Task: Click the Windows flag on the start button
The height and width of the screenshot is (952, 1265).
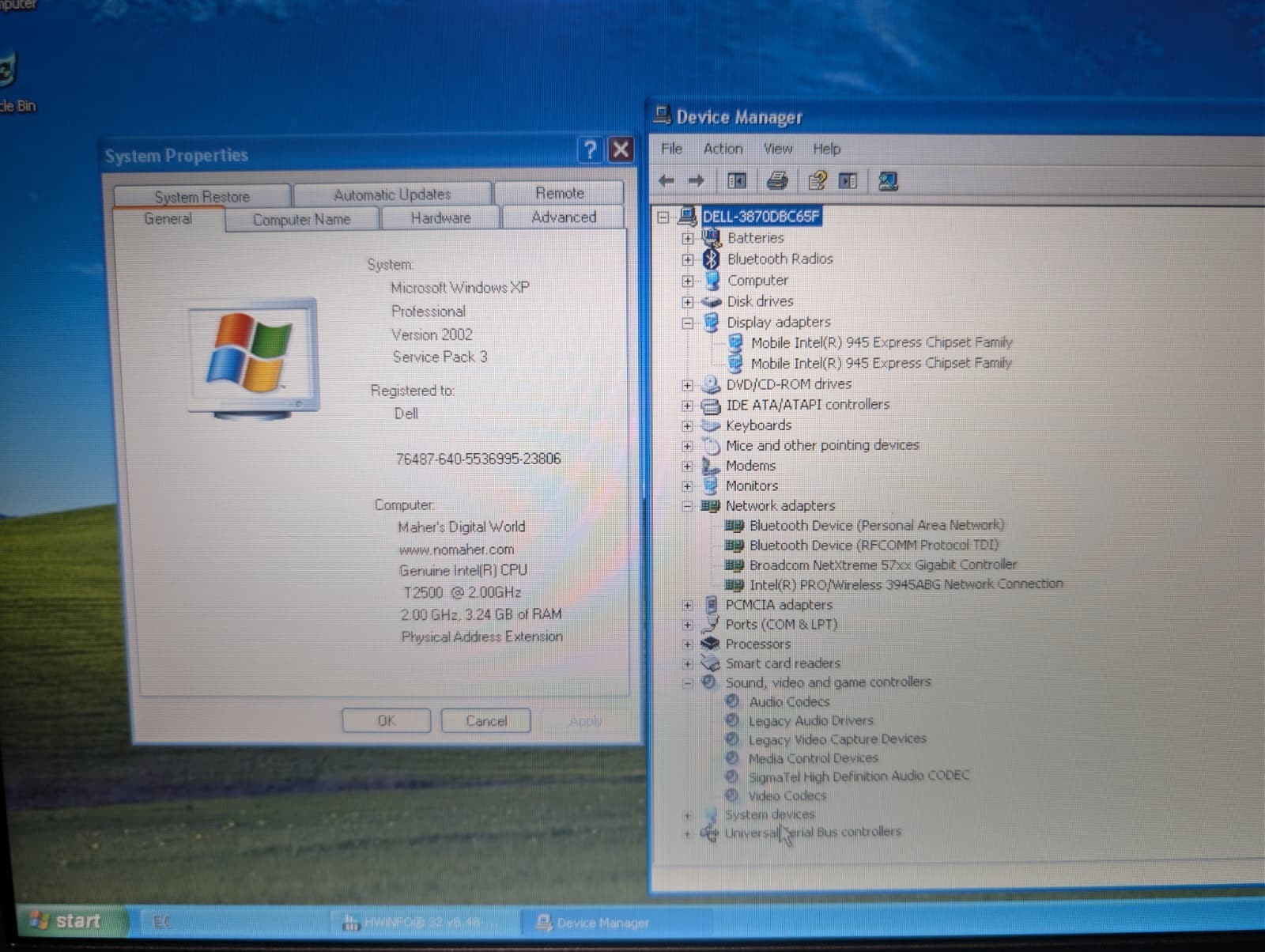Action: (x=39, y=920)
